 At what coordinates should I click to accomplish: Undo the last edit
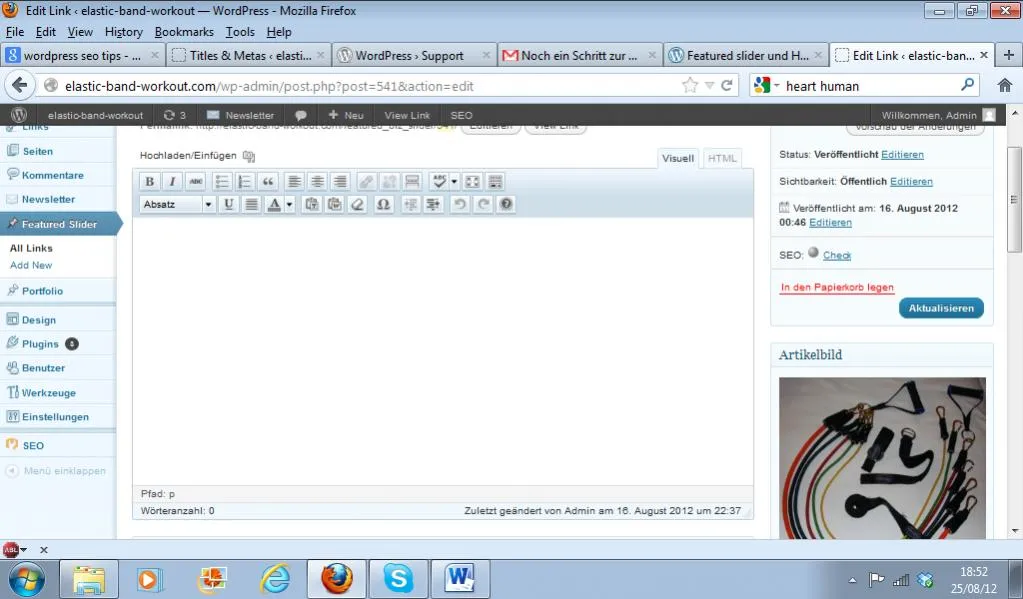click(x=460, y=204)
